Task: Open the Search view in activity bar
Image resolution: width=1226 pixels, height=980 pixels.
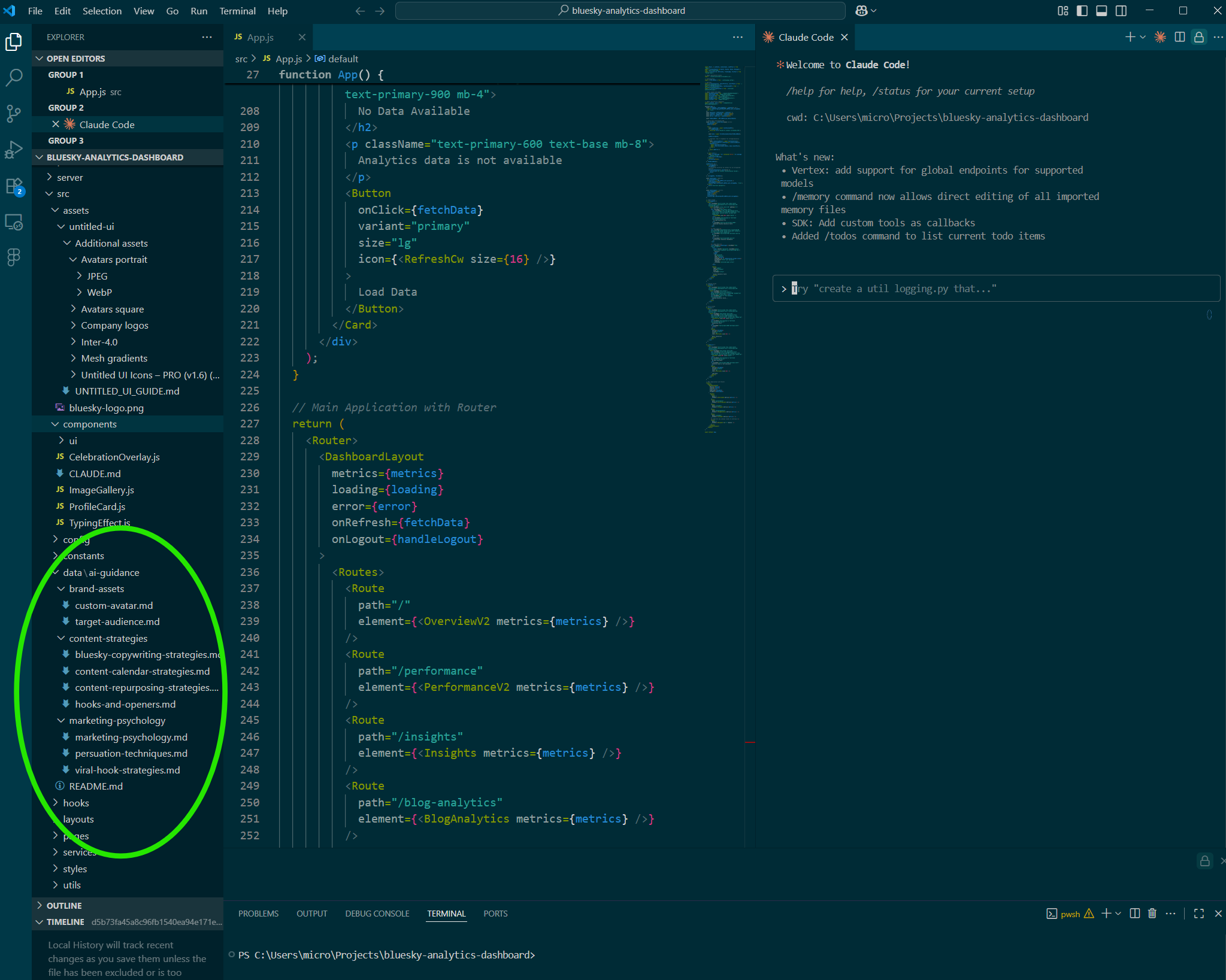Action: [14, 77]
